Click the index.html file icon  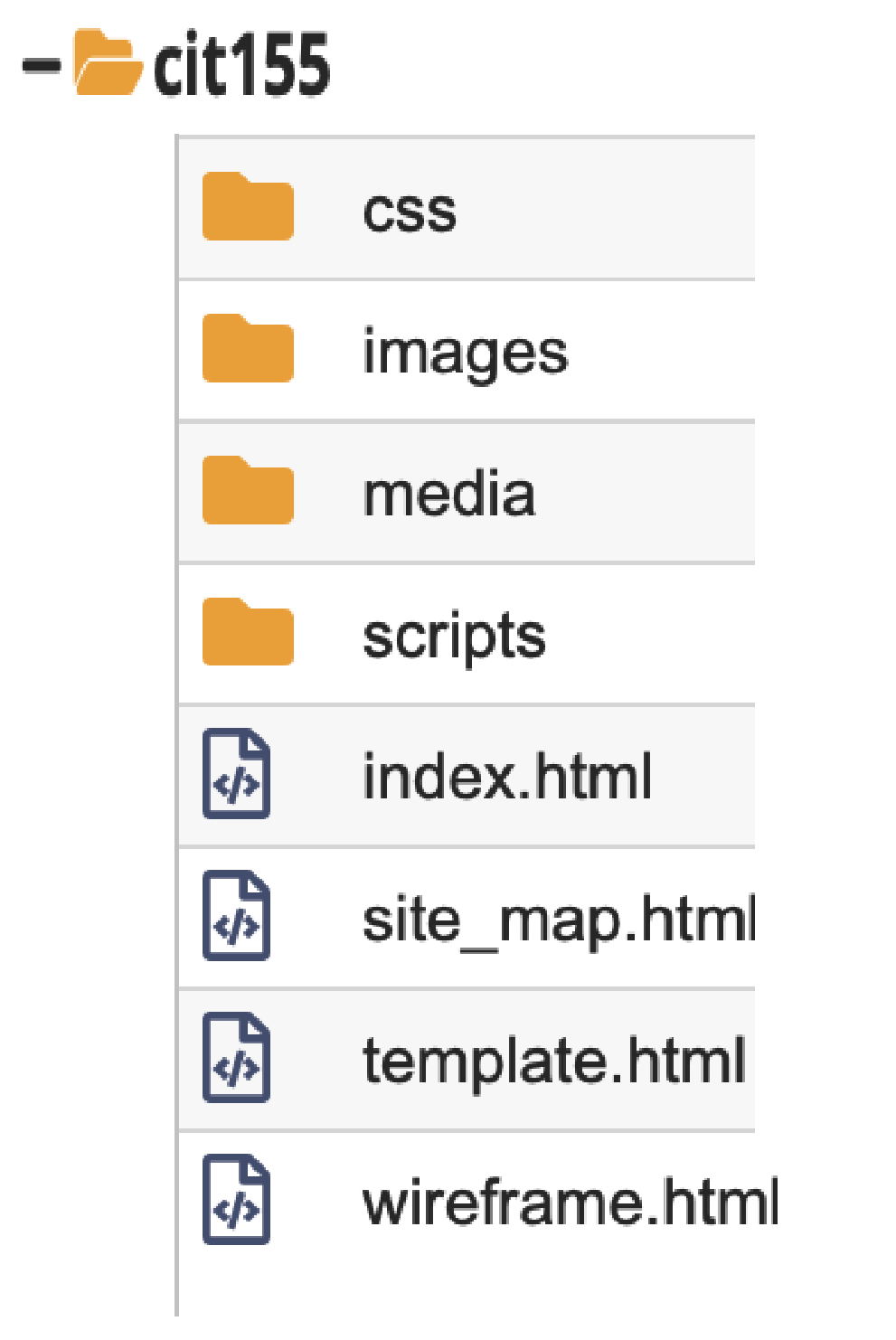coord(237,774)
